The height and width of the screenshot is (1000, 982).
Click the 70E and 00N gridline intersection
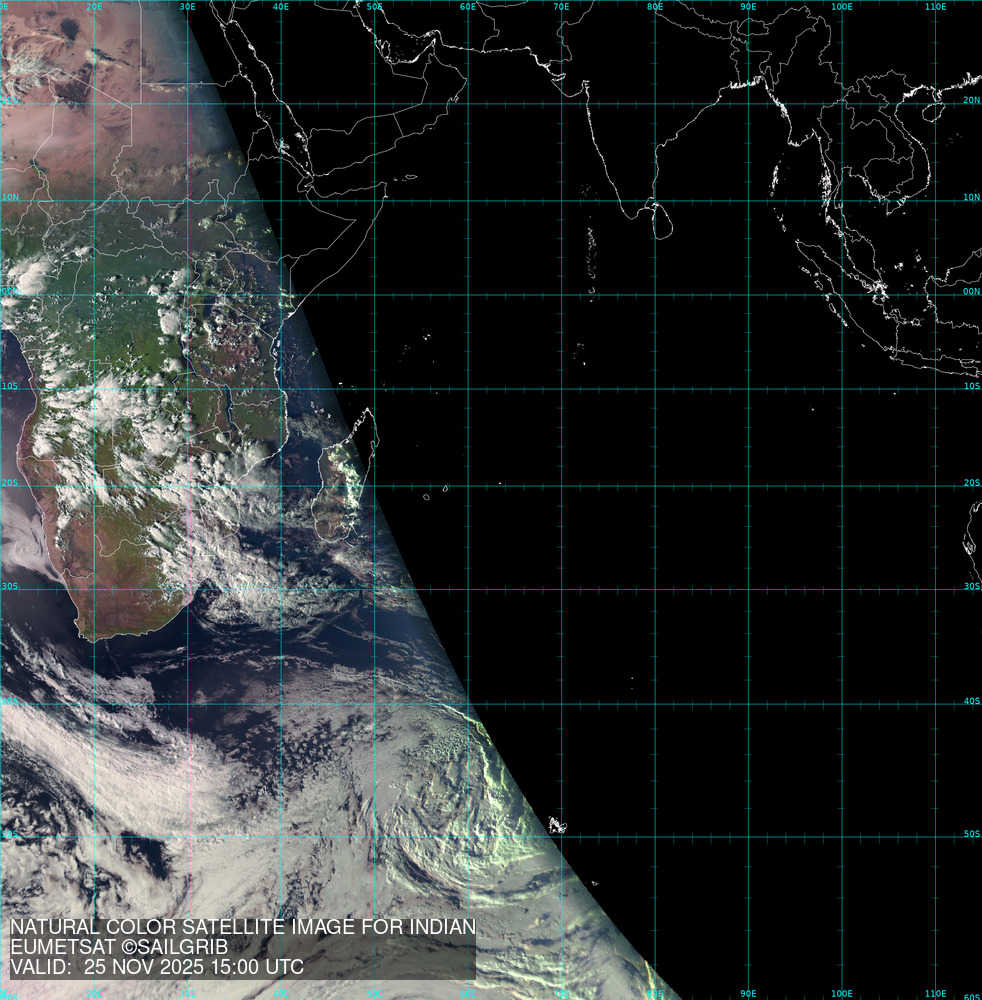561,293
